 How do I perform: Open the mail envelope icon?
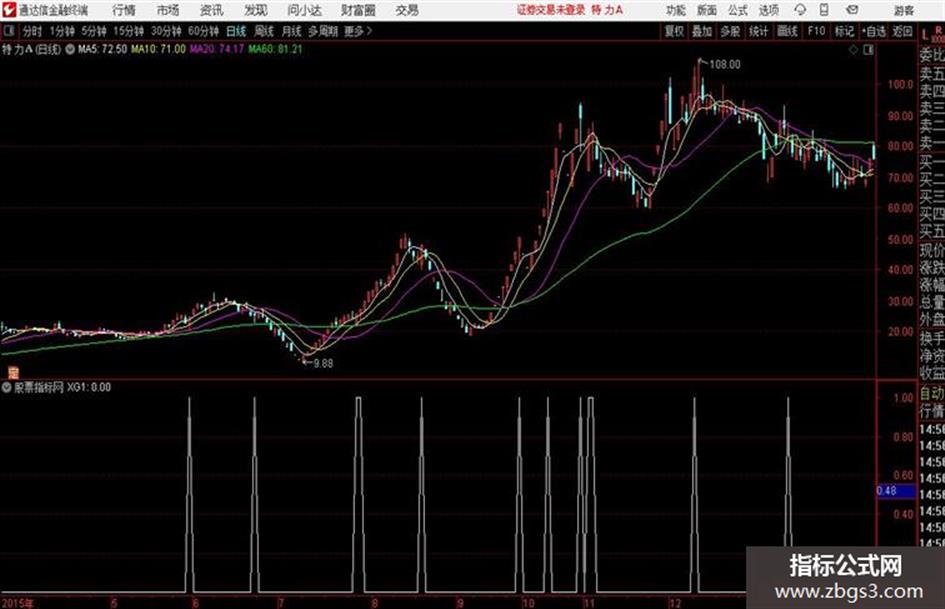[852, 10]
